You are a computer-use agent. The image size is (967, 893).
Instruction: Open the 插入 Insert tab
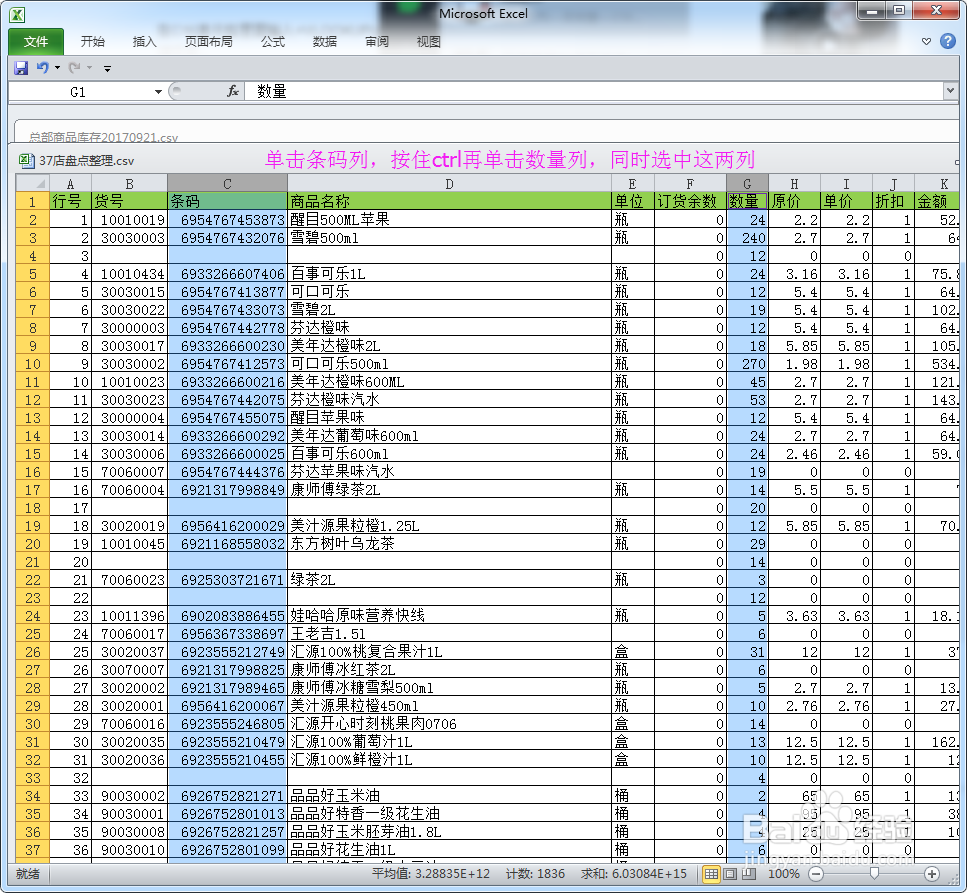click(x=144, y=41)
